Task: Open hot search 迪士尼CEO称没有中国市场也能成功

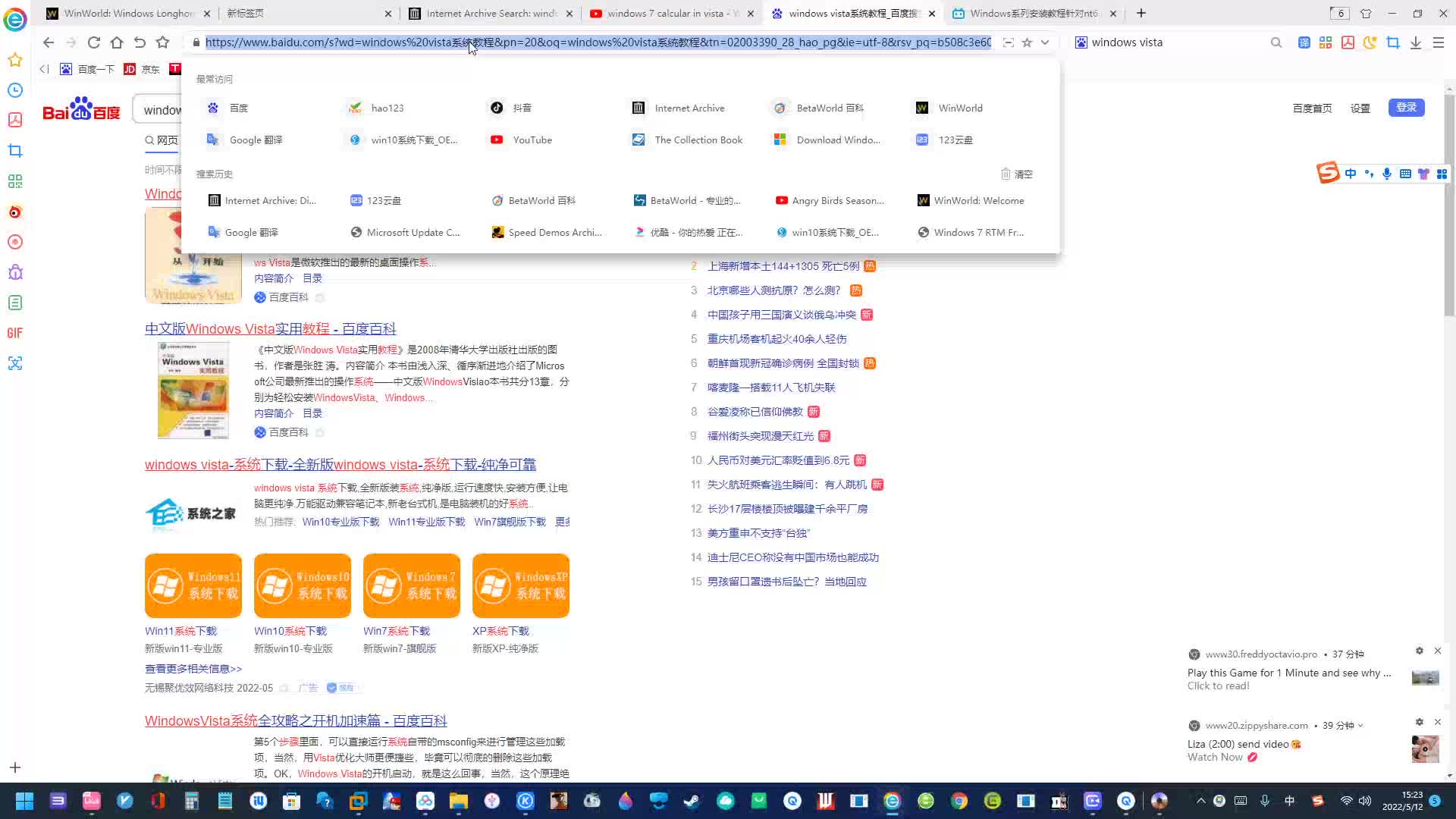Action: click(793, 557)
